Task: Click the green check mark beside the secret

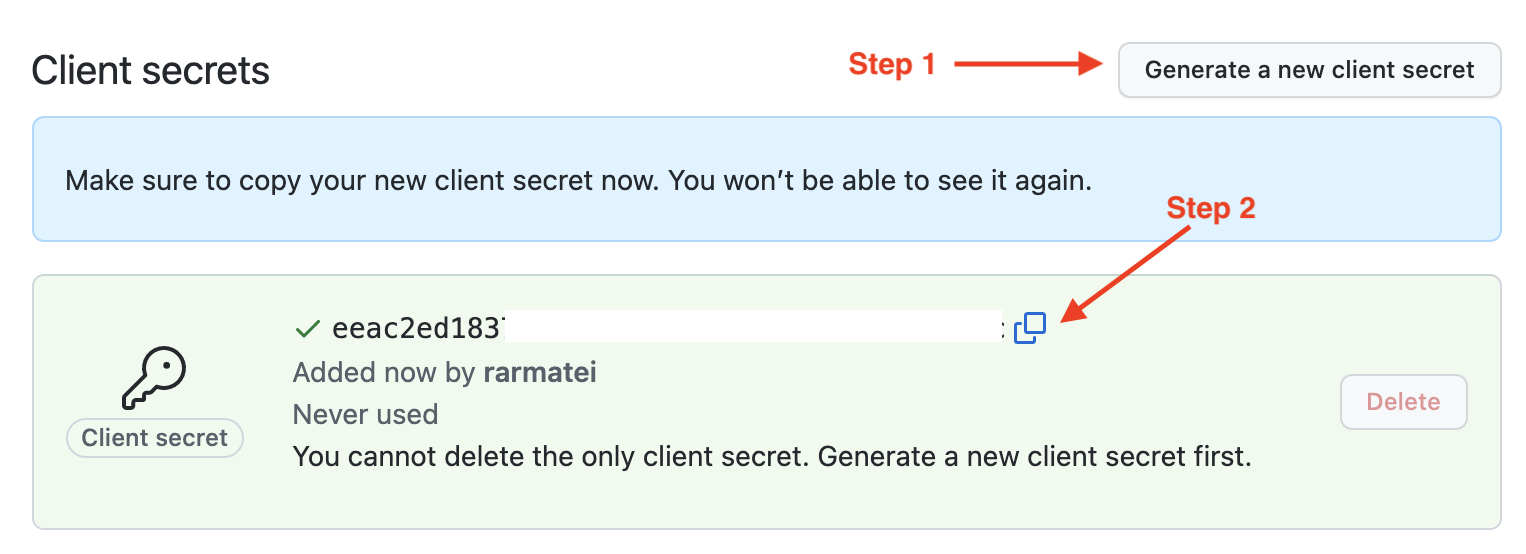Action: tap(307, 328)
